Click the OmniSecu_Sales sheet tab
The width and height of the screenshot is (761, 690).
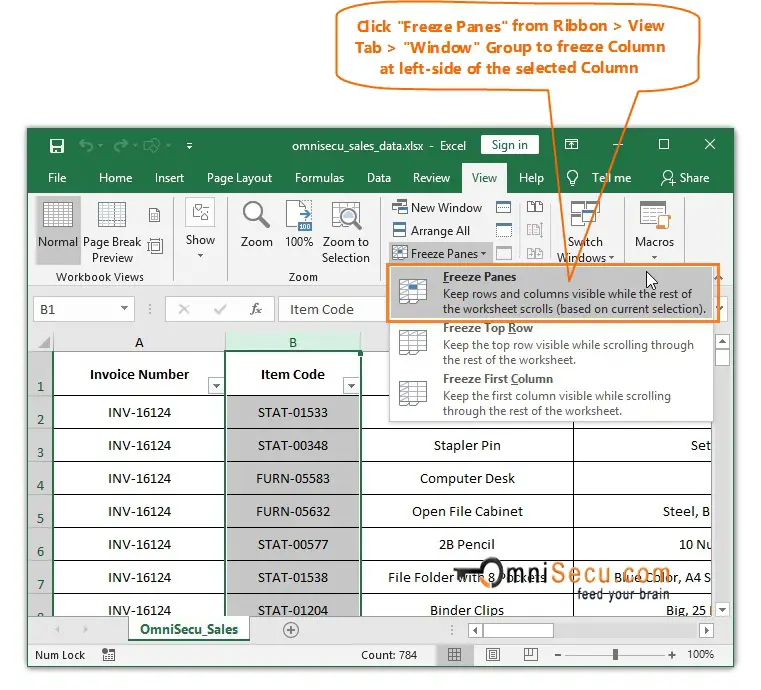189,629
